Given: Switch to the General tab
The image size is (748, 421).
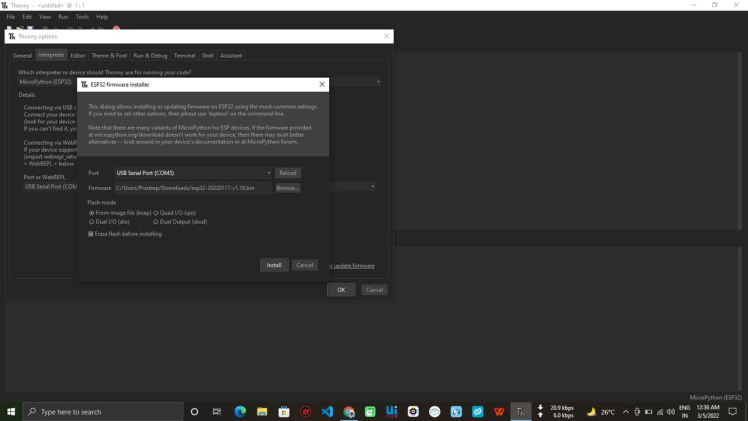Looking at the screenshot, I should [x=22, y=55].
